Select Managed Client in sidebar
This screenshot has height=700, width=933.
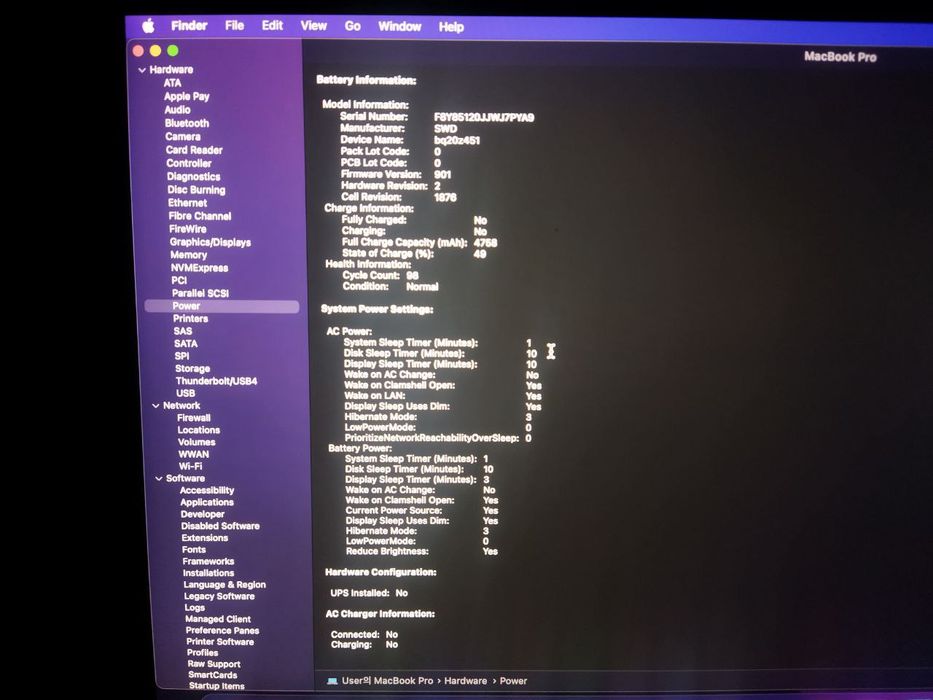point(218,619)
